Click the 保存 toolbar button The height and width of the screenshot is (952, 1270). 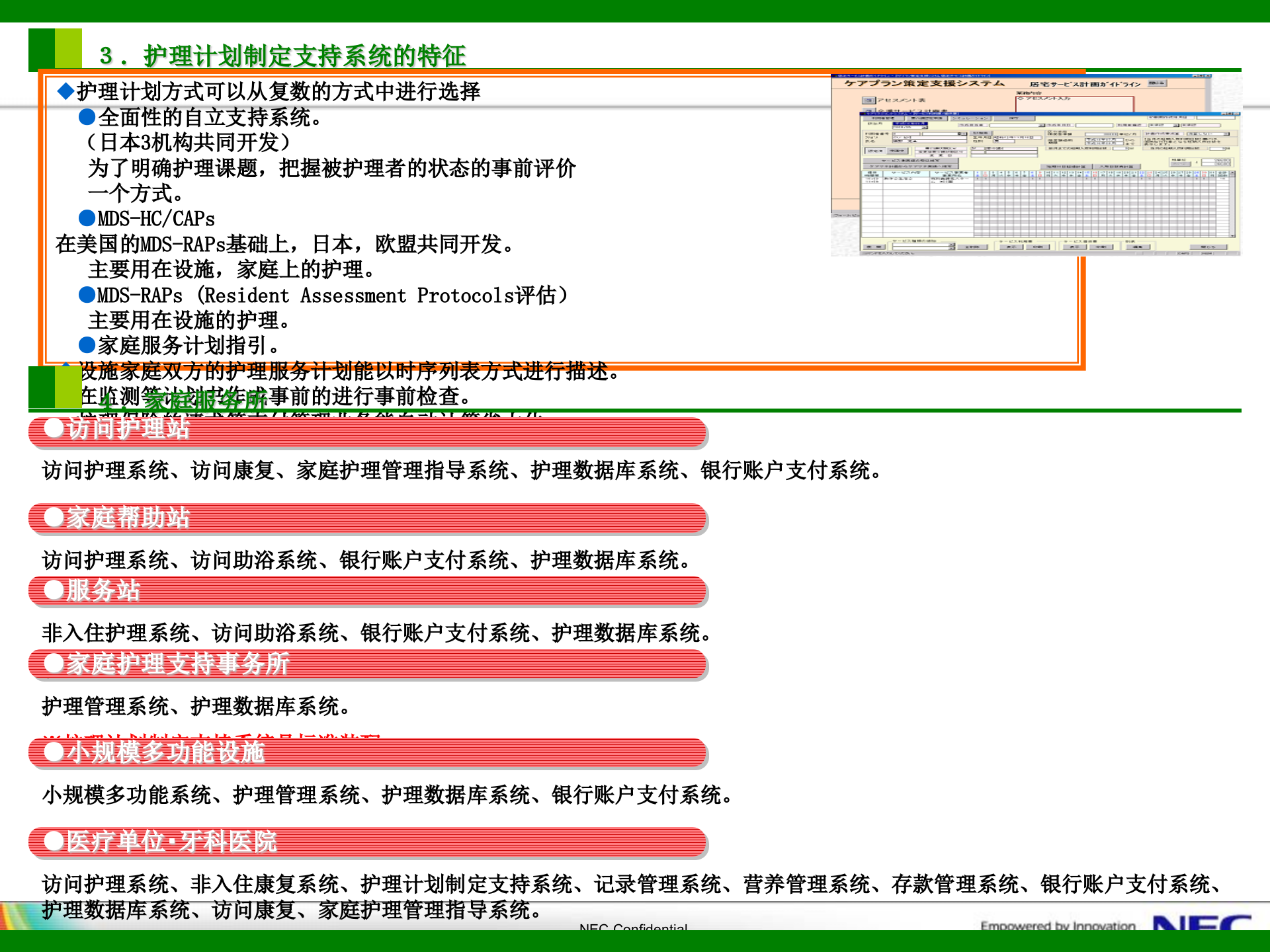pos(1015,118)
